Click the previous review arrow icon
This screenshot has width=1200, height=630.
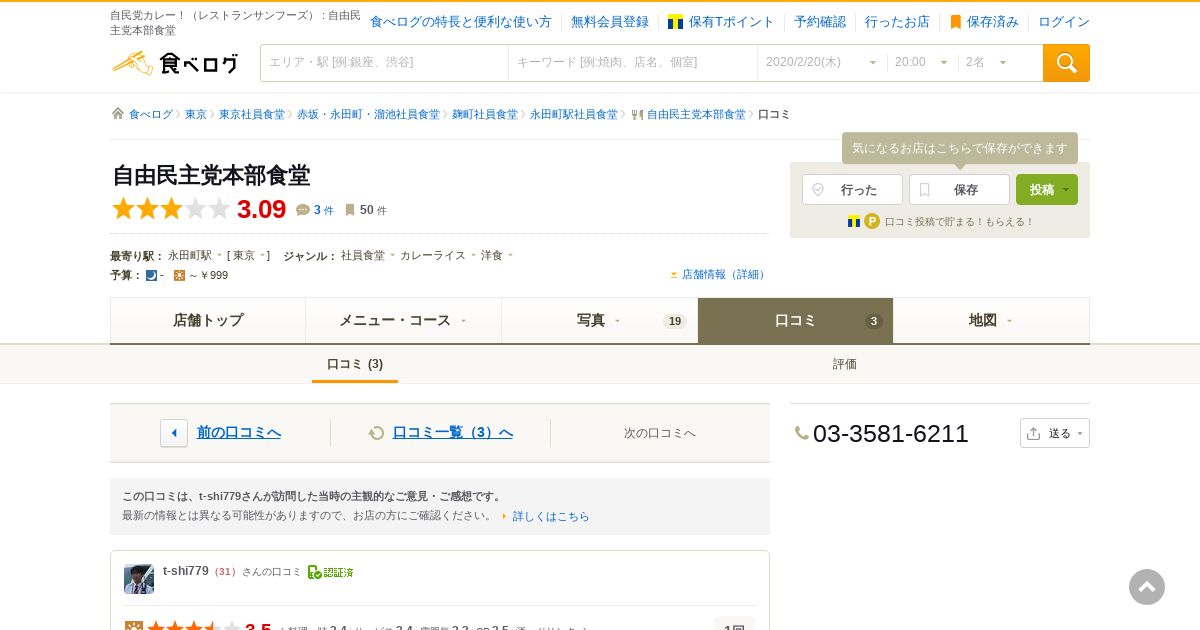click(174, 433)
